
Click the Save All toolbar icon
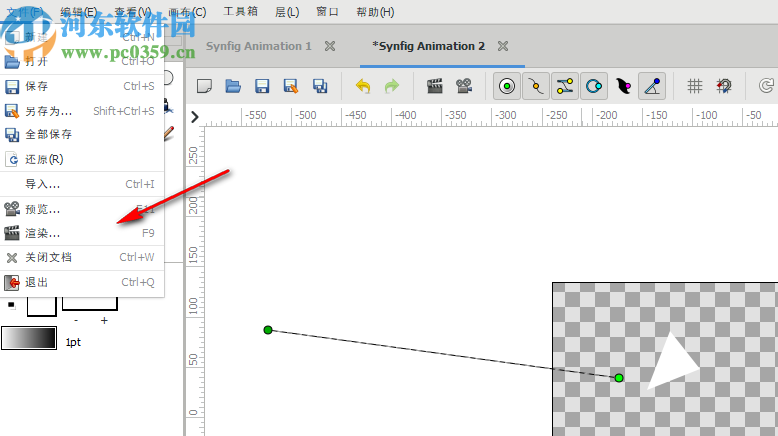click(320, 86)
